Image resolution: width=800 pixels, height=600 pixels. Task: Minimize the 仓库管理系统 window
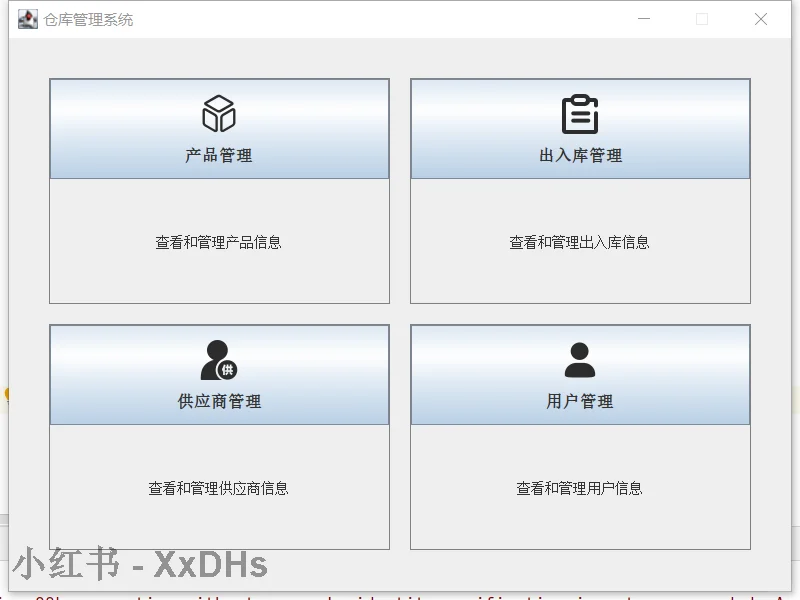[644, 18]
